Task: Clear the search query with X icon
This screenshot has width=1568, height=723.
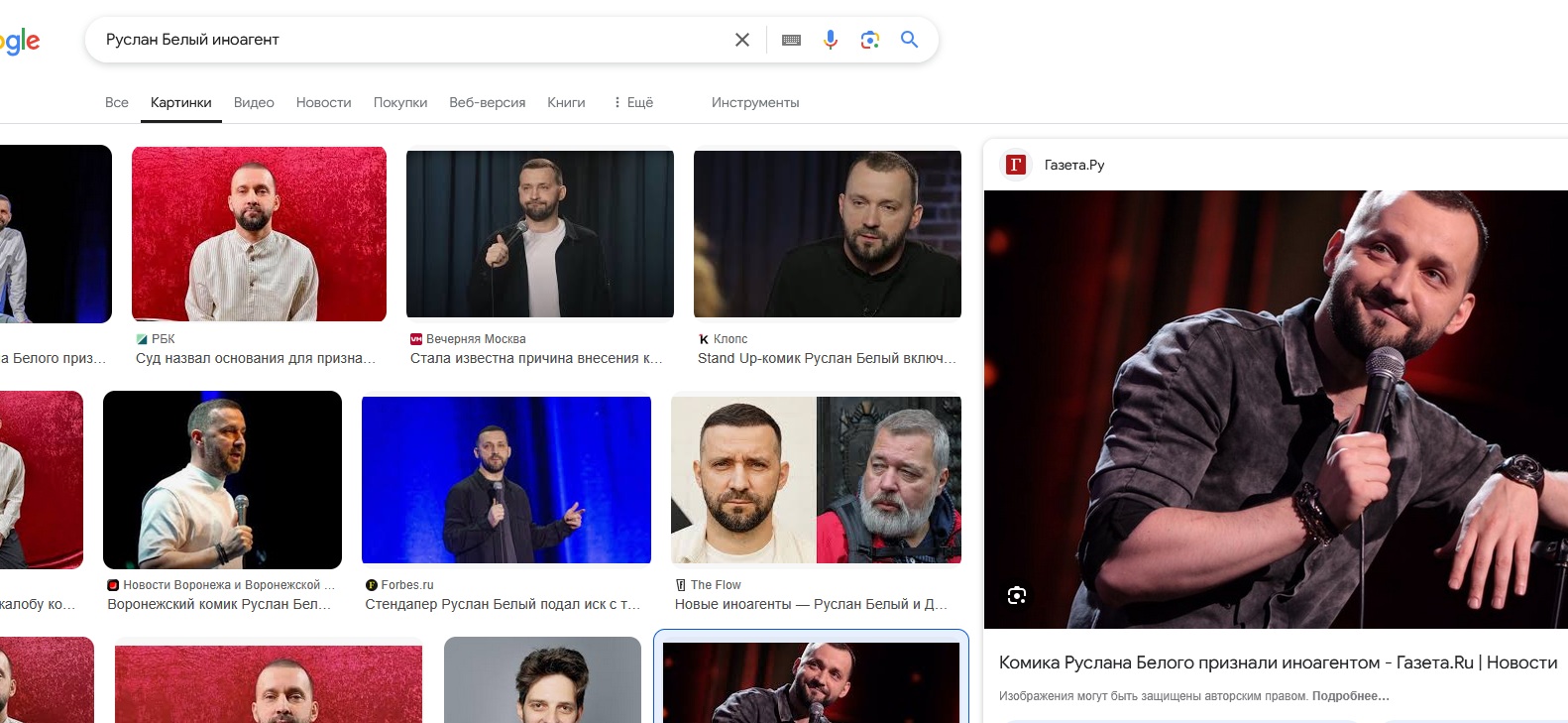Action: click(741, 40)
